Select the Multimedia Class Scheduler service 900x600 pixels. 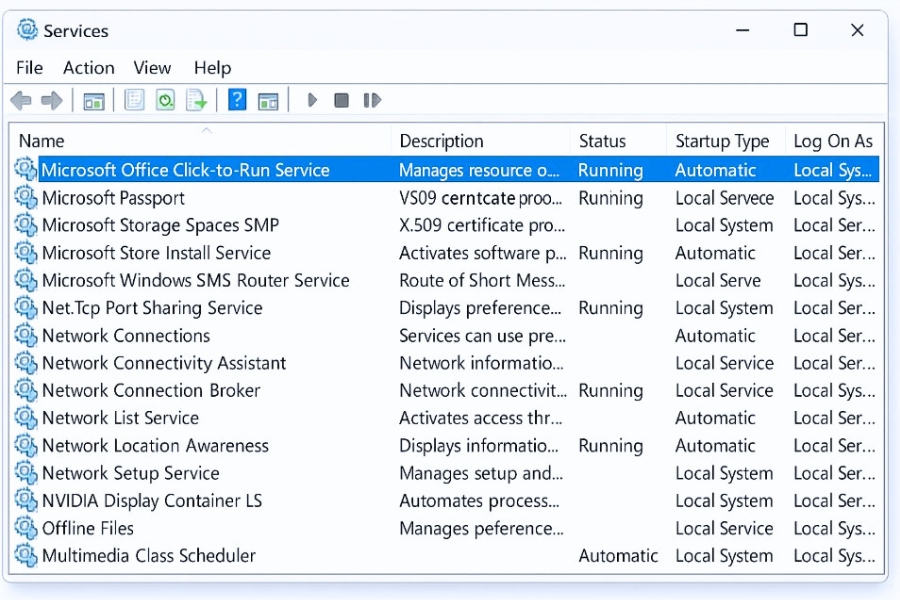149,556
